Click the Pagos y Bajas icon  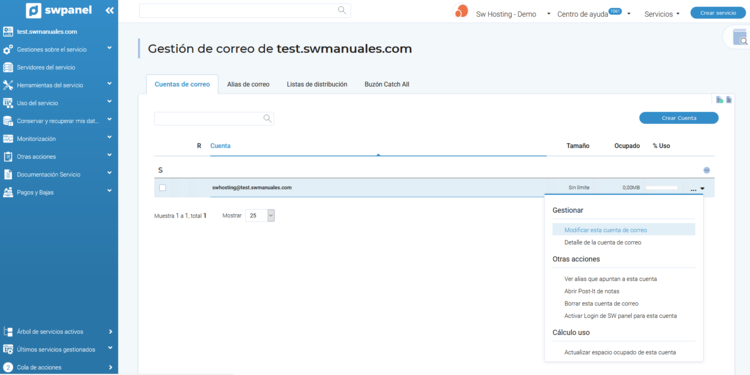(8, 192)
